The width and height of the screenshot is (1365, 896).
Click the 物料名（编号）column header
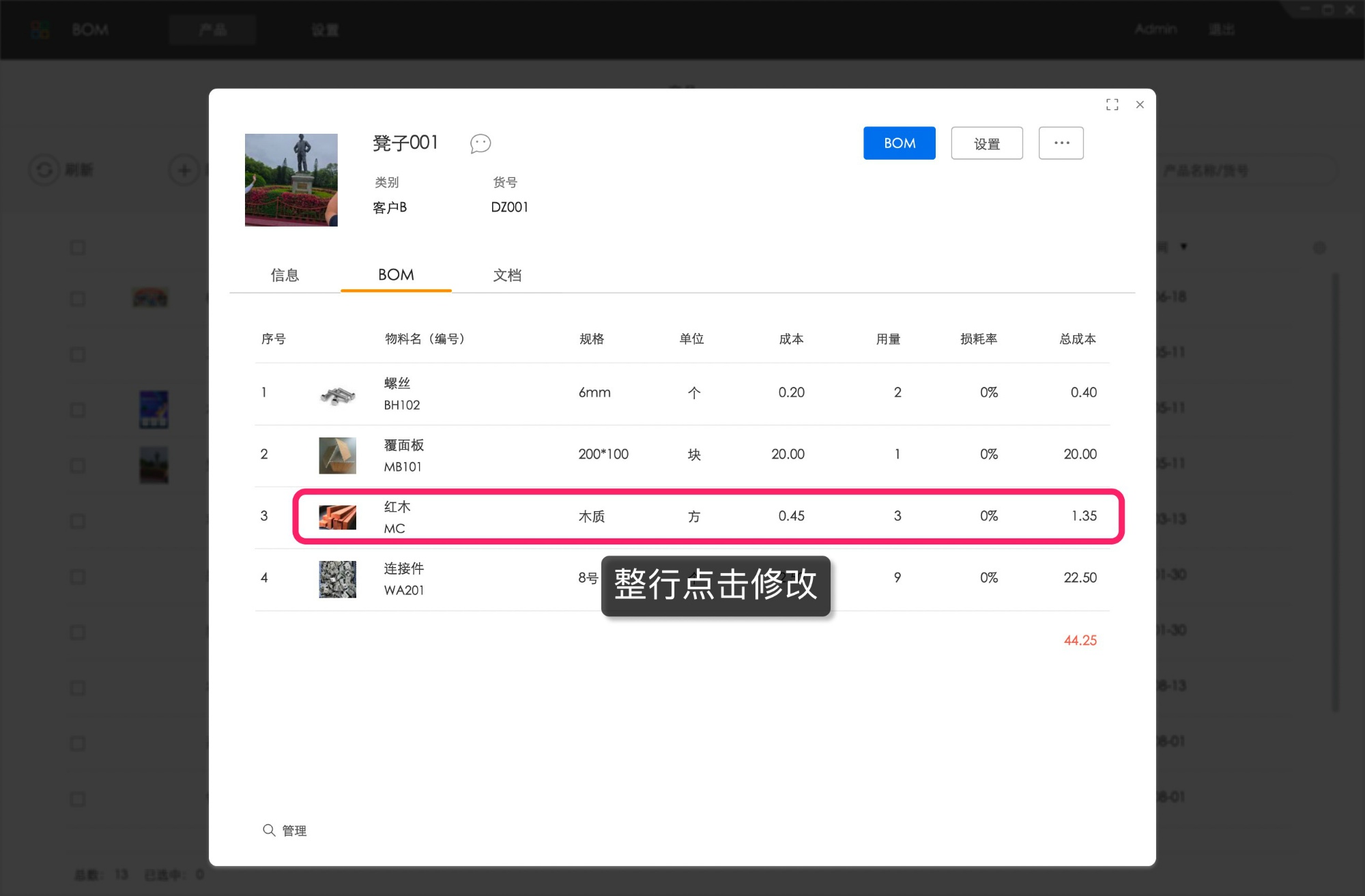tap(427, 339)
